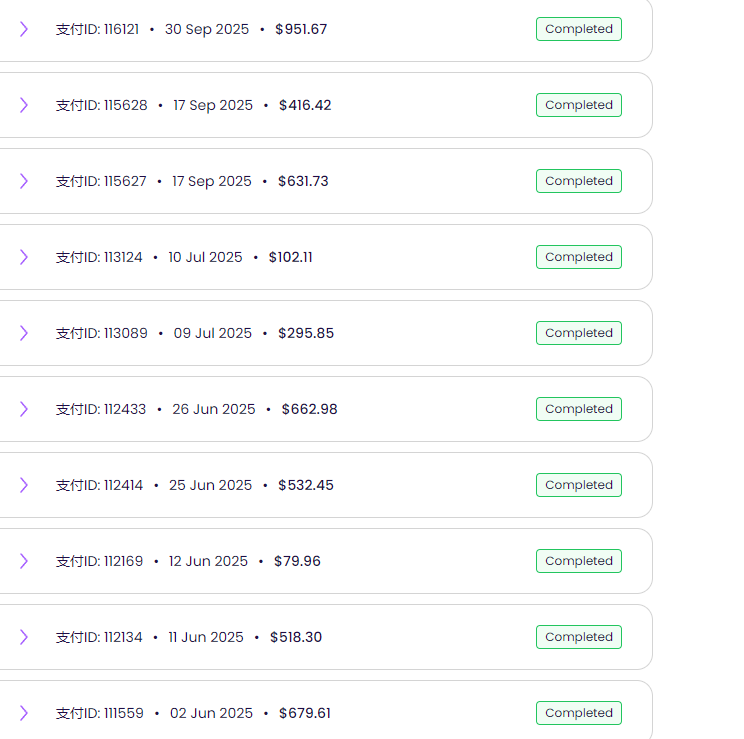The width and height of the screenshot is (744, 739).
Task: Select Completed status on 17 Sep $416.42
Action: tap(578, 105)
